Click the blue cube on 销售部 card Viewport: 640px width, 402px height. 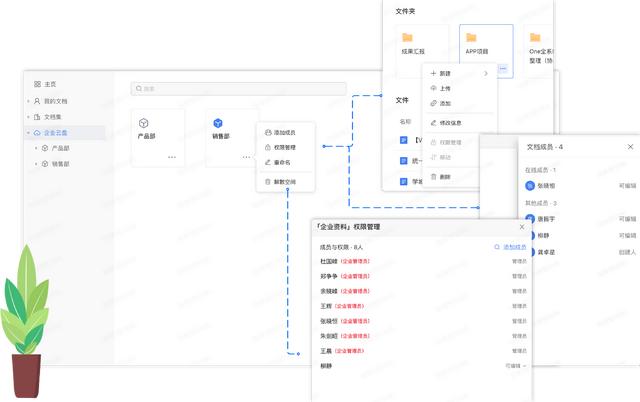tap(218, 123)
